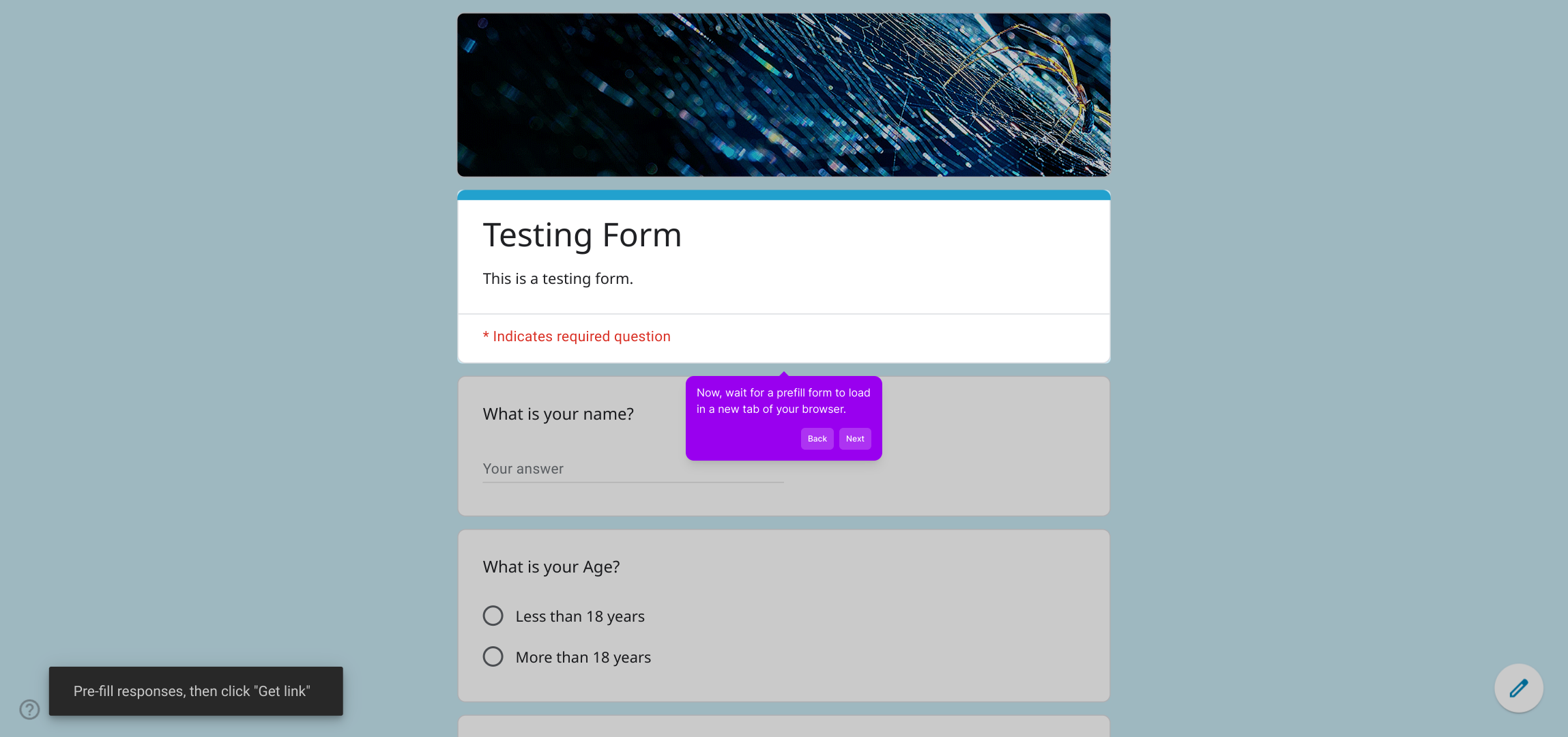Click the "Testing Form" title
This screenshot has width=1568, height=737.
tap(582, 235)
